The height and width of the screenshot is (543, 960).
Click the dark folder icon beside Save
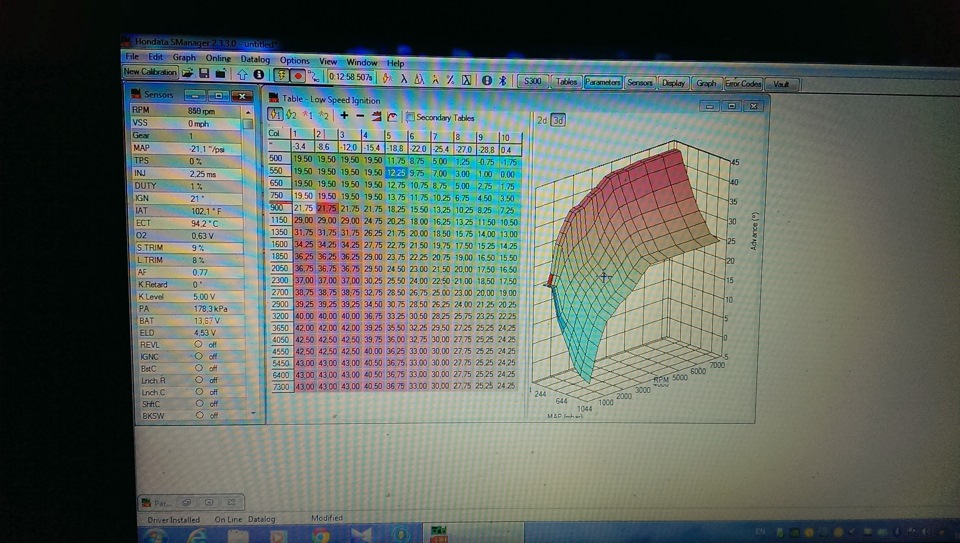(220, 73)
